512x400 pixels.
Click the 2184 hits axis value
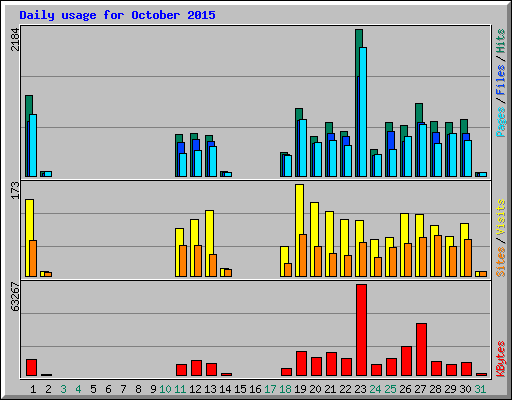[15, 39]
